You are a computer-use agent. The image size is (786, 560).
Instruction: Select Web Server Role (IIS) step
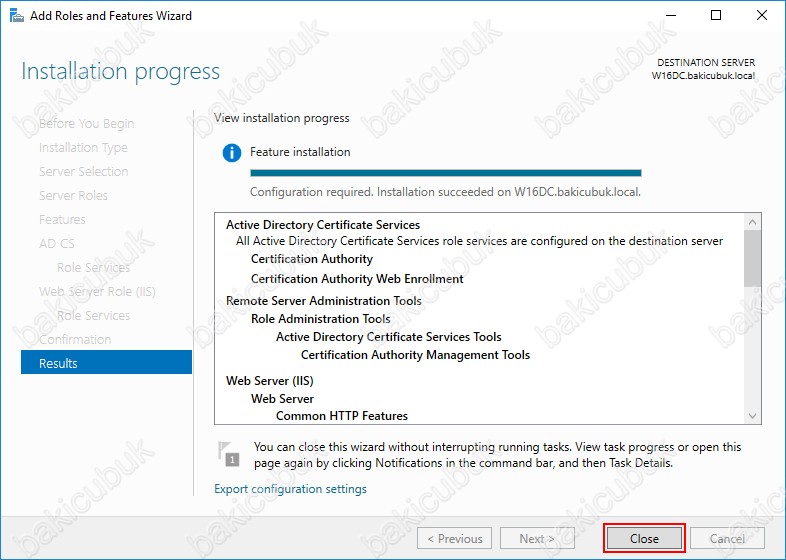[x=97, y=292]
